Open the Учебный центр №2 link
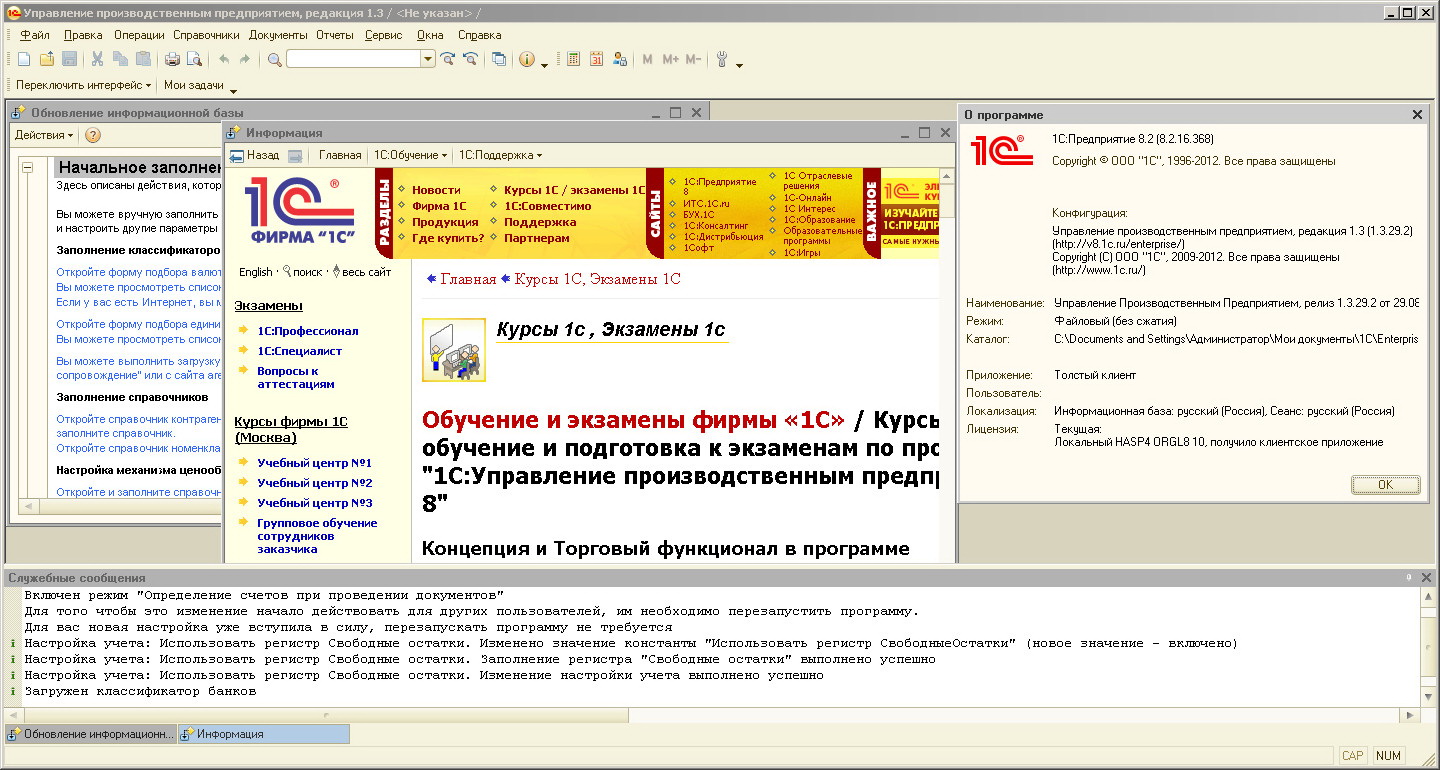Viewport: 1440px width, 770px height. (x=314, y=483)
